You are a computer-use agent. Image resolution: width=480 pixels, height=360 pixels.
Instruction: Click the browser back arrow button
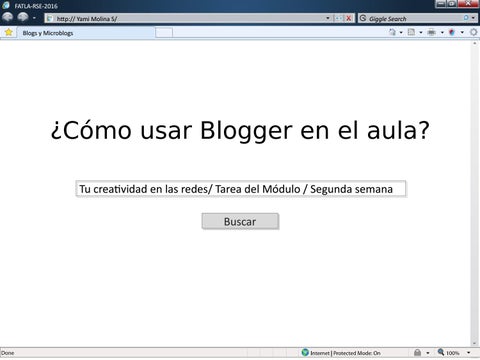(7, 17)
